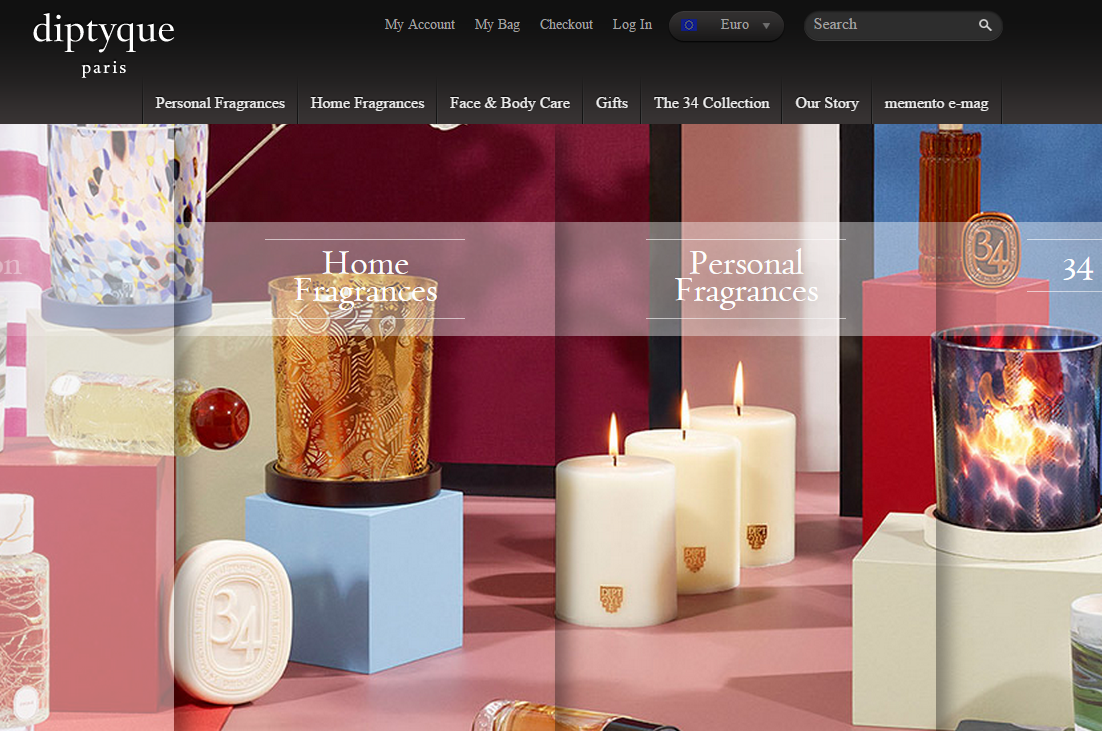1102x731 pixels.
Task: Click Log In link
Action: point(632,25)
